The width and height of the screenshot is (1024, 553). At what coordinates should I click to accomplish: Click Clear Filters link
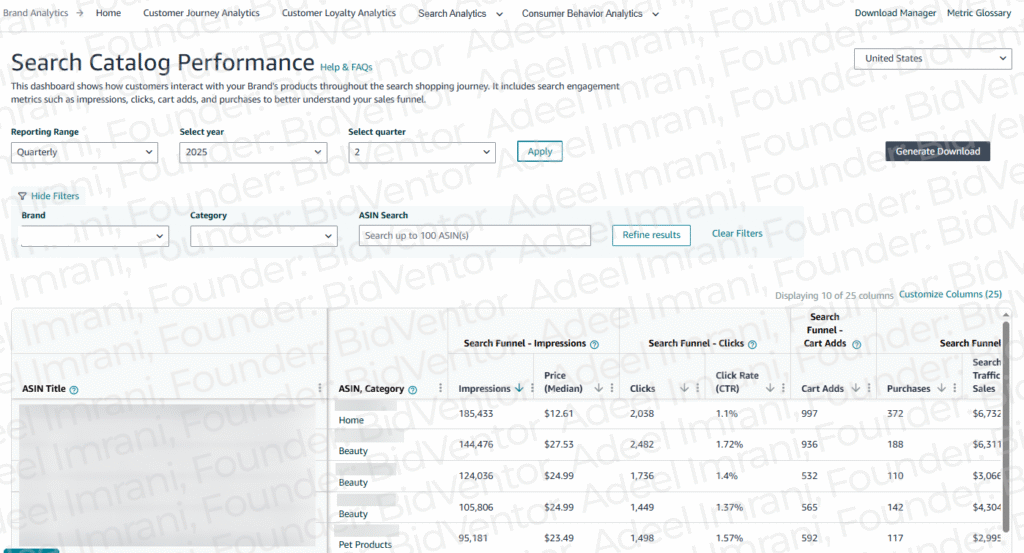[x=737, y=234]
